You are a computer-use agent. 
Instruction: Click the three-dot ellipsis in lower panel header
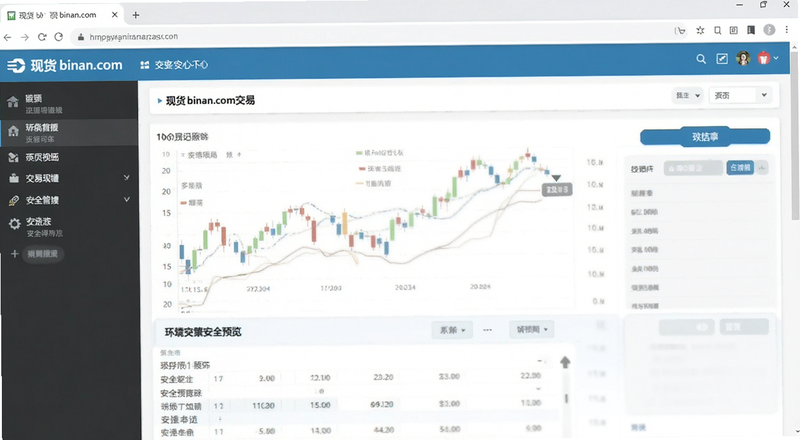[487, 330]
